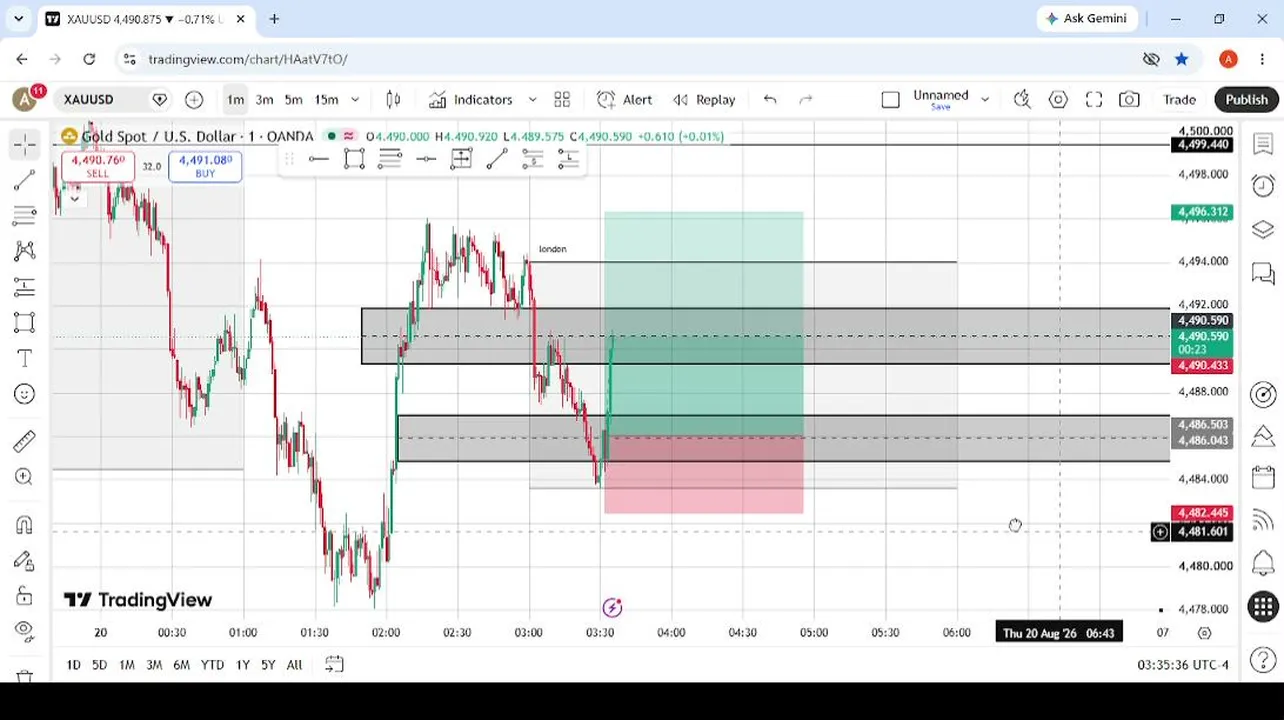
Task: Select the XABCD pattern tool
Action: click(25, 251)
